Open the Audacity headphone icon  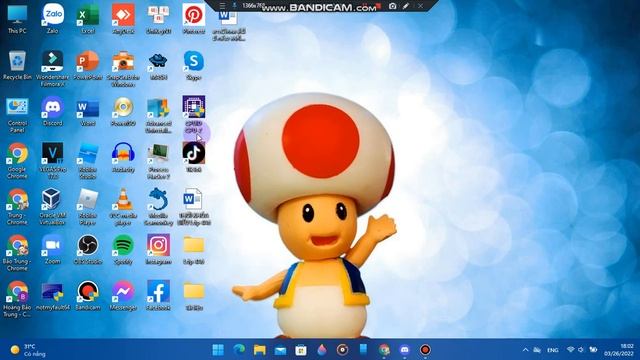[123, 158]
